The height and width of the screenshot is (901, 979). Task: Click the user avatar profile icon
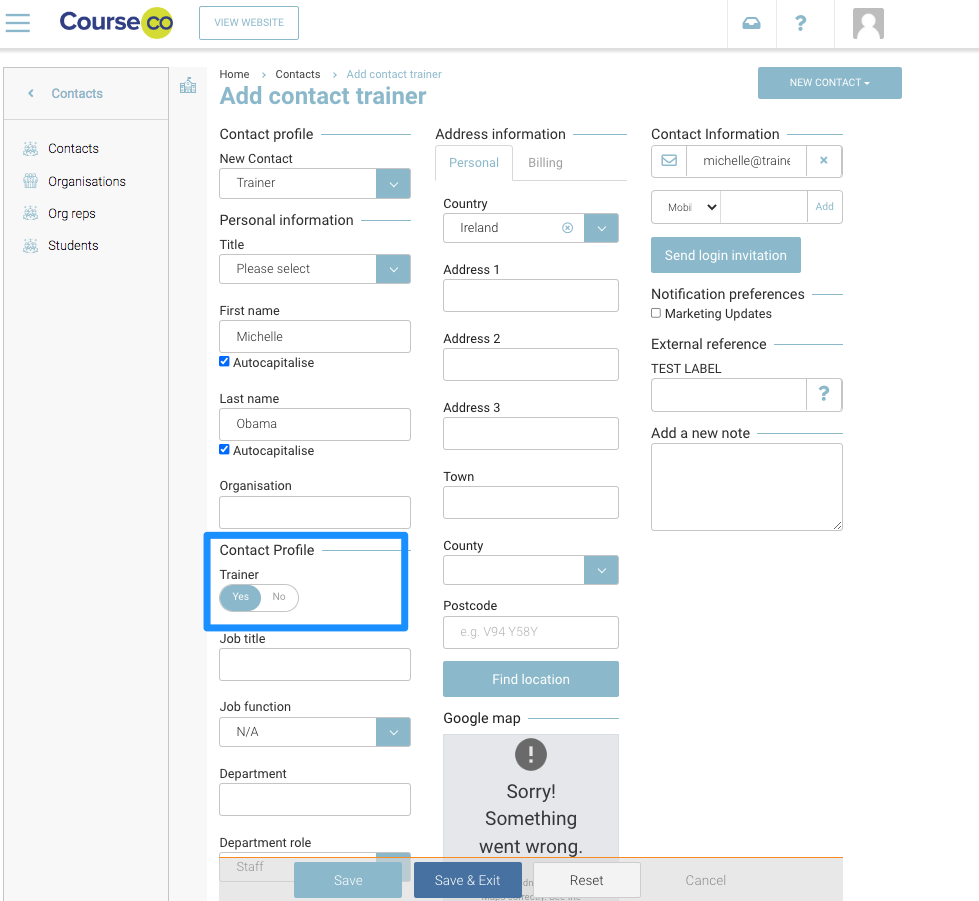pyautogui.click(x=868, y=23)
